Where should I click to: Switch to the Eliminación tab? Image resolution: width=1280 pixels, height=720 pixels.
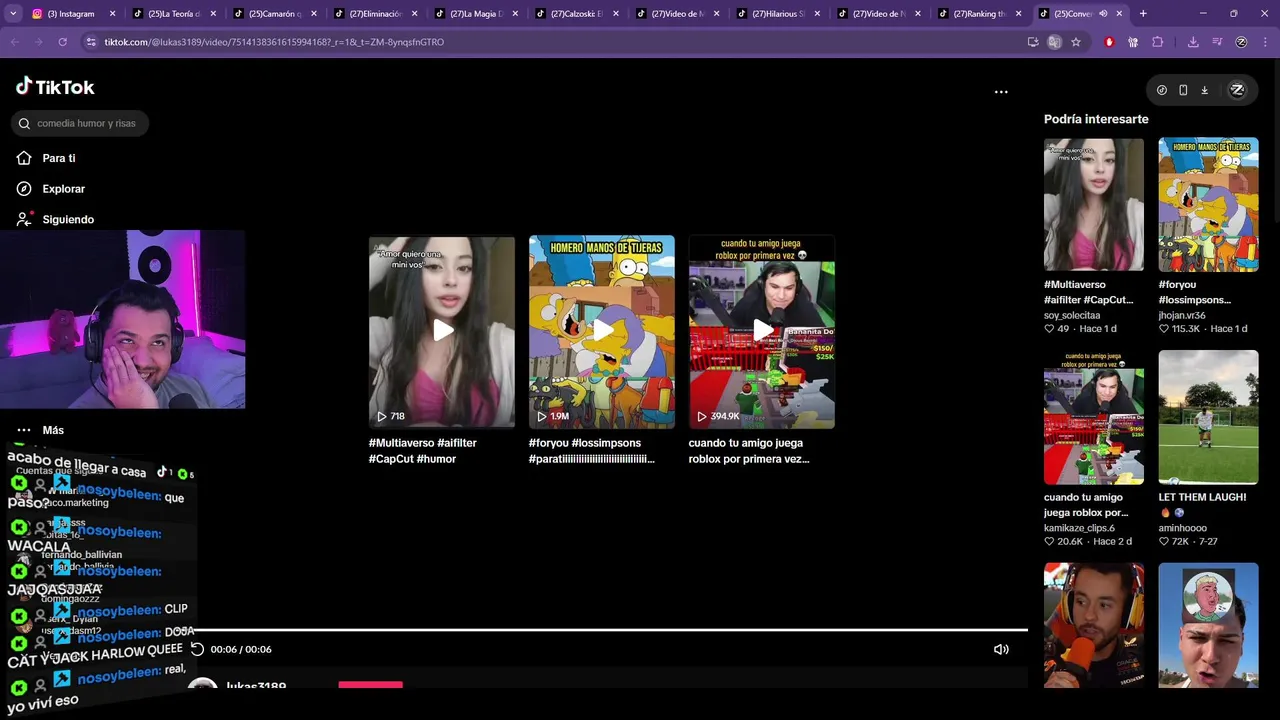click(376, 14)
